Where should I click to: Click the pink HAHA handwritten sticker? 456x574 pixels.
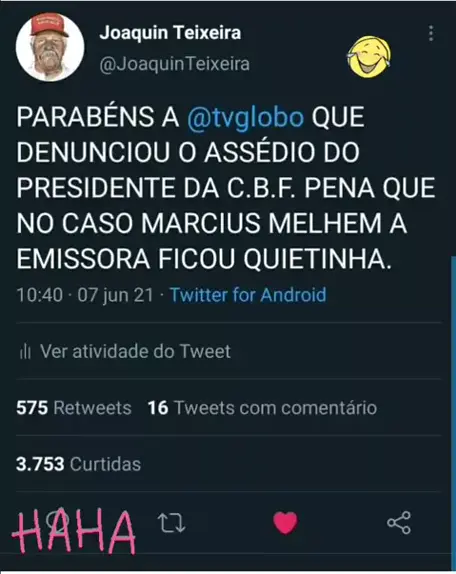pyautogui.click(x=74, y=531)
